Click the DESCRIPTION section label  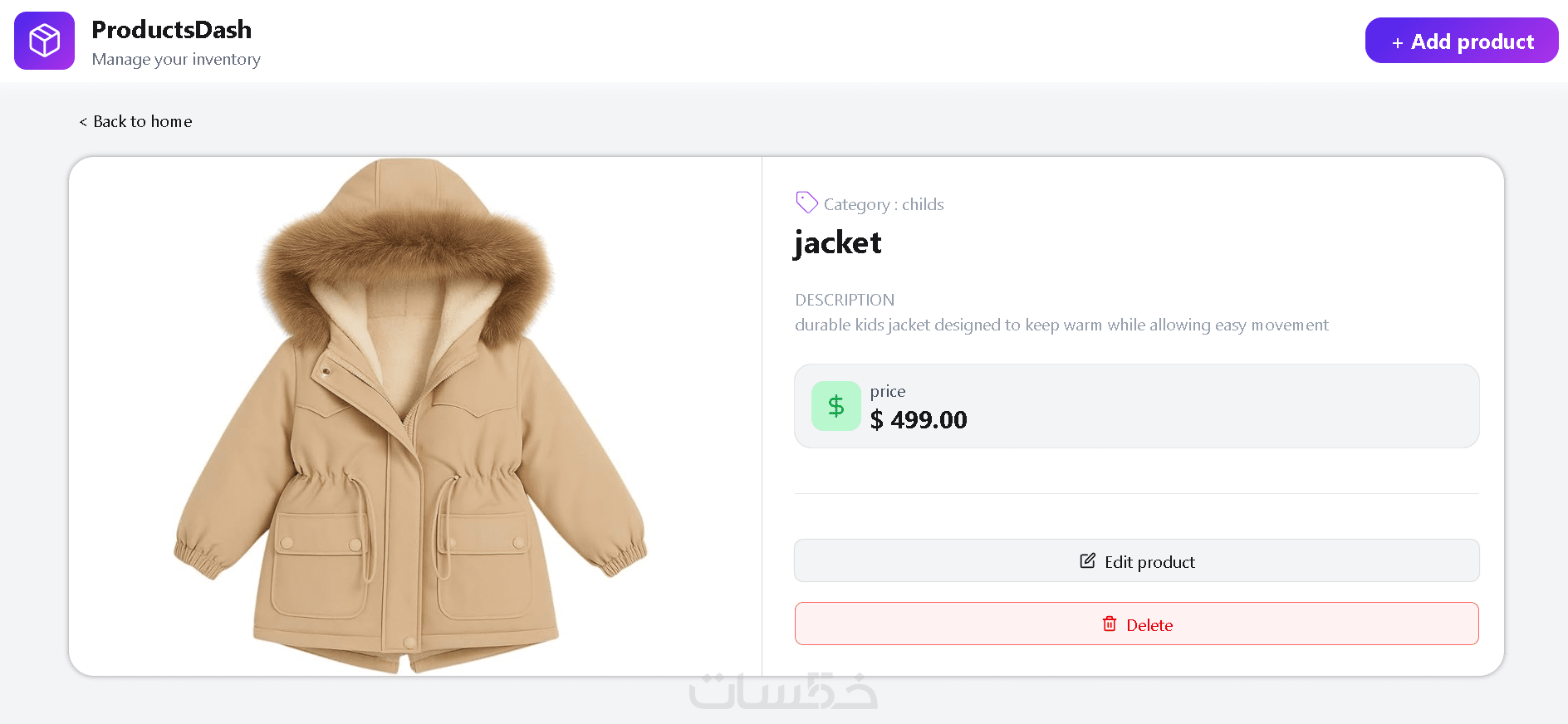coord(845,300)
